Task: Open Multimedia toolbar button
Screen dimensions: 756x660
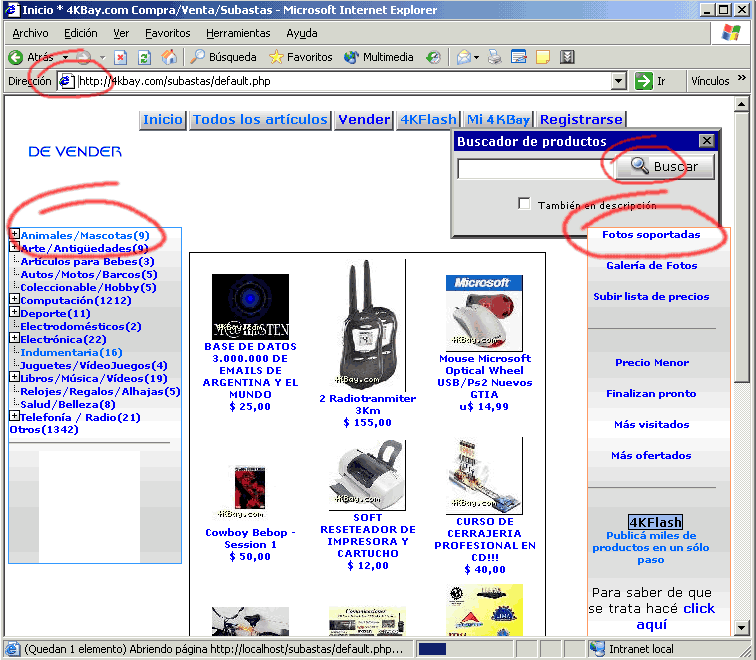Action: coord(378,57)
